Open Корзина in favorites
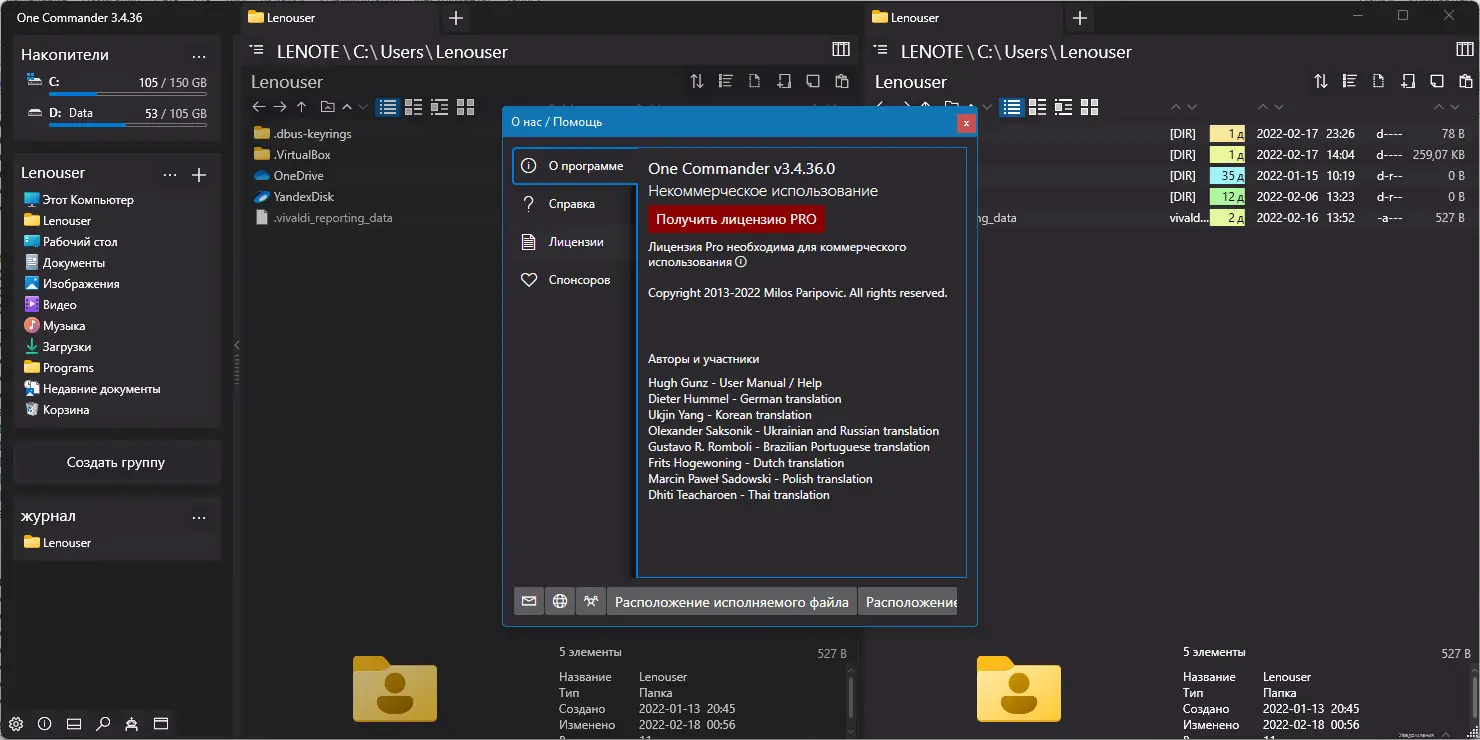Viewport: 1480px width, 740px height. coord(57,410)
